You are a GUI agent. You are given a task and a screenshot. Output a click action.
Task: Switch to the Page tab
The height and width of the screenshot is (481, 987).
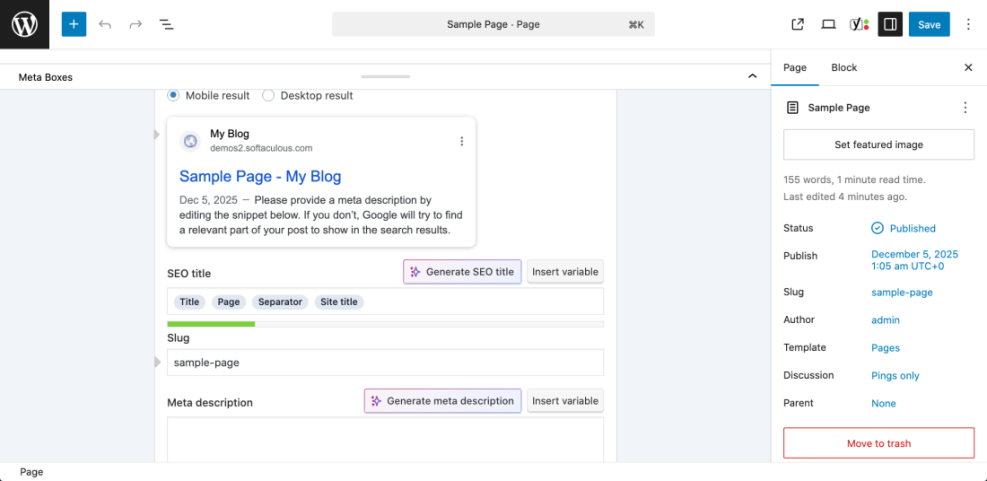(794, 67)
